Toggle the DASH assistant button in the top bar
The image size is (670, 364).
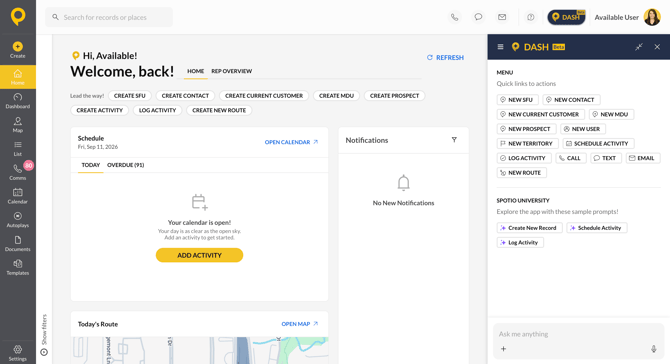(567, 17)
